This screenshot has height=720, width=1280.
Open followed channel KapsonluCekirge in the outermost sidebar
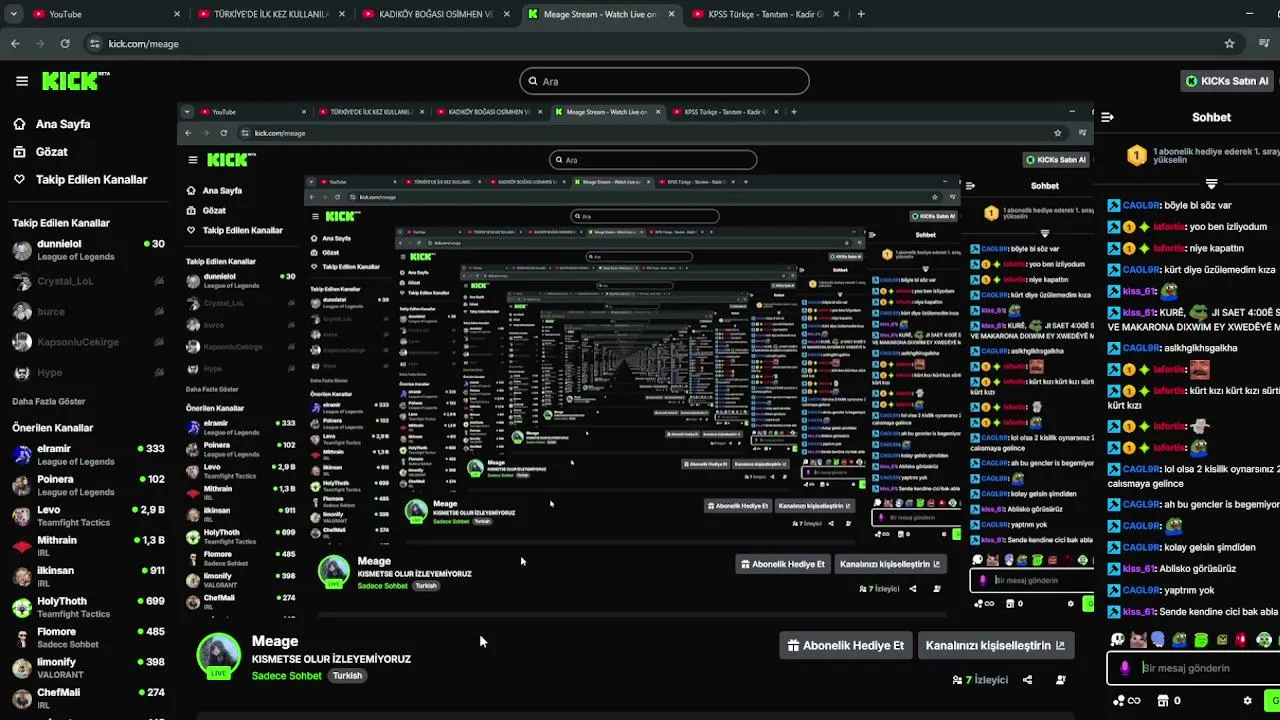[88, 342]
